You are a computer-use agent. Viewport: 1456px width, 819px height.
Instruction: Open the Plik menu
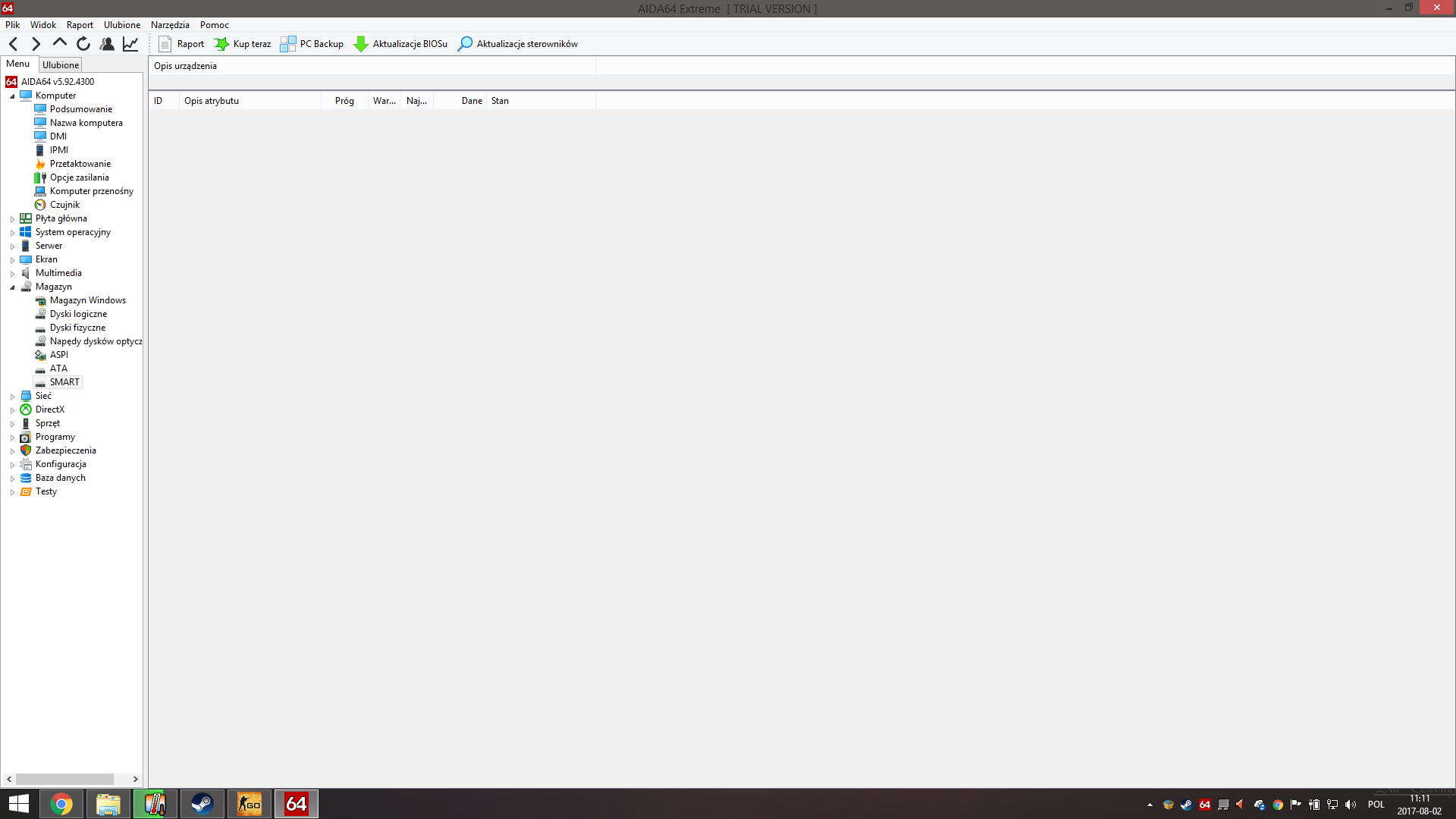tap(13, 25)
